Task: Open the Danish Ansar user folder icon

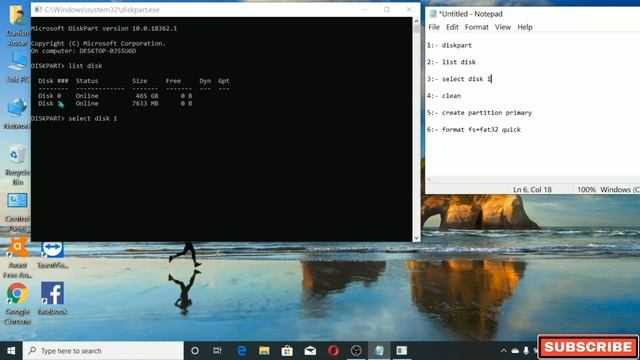Action: [17, 24]
